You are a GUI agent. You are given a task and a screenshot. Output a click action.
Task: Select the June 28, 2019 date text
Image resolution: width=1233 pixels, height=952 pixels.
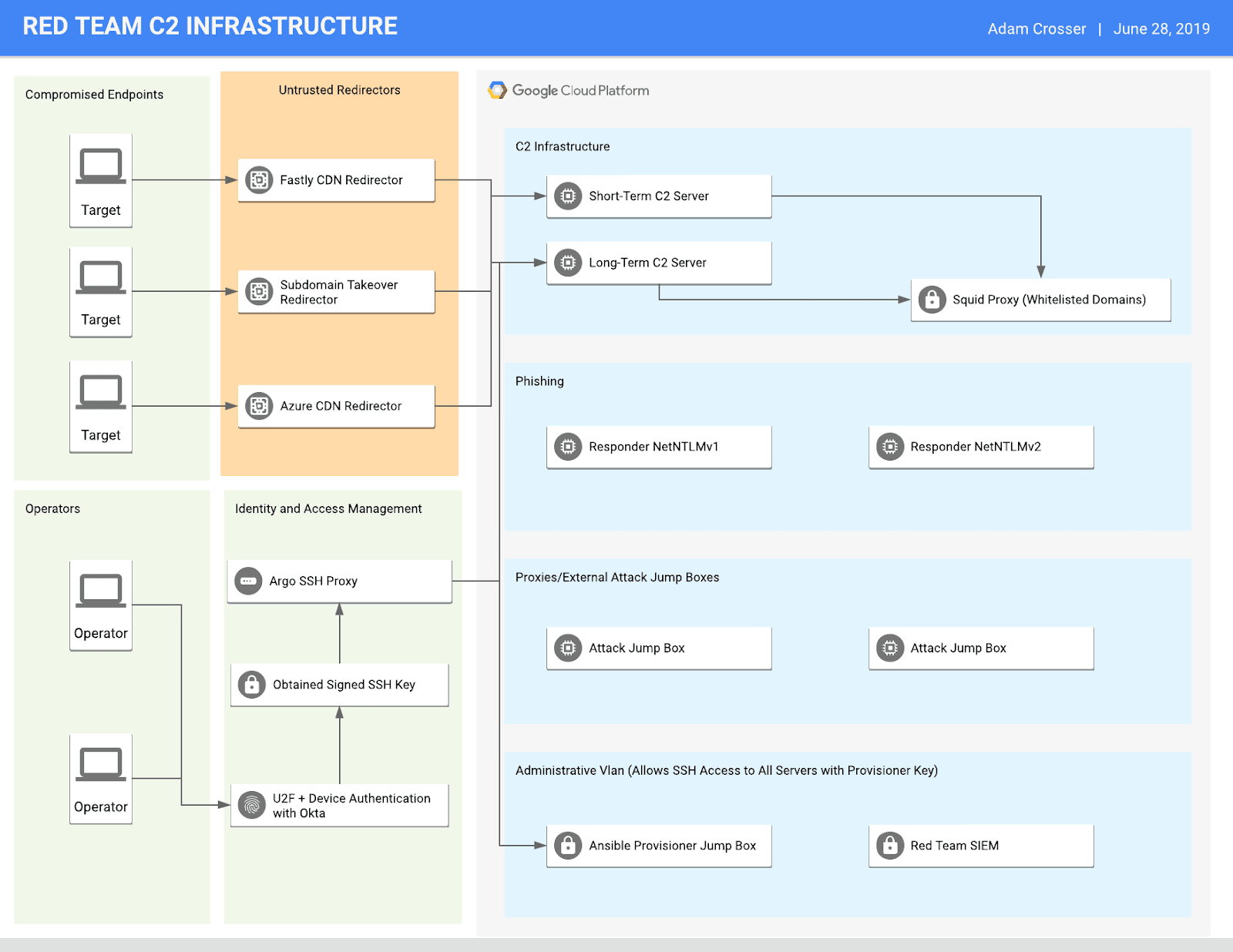click(1161, 28)
